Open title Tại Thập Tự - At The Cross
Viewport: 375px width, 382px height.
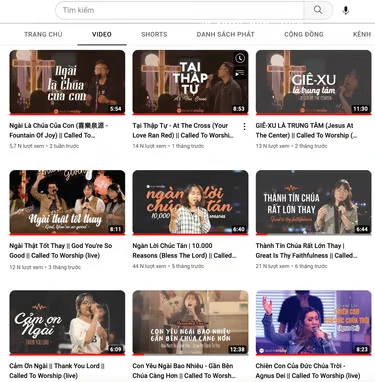(183, 130)
